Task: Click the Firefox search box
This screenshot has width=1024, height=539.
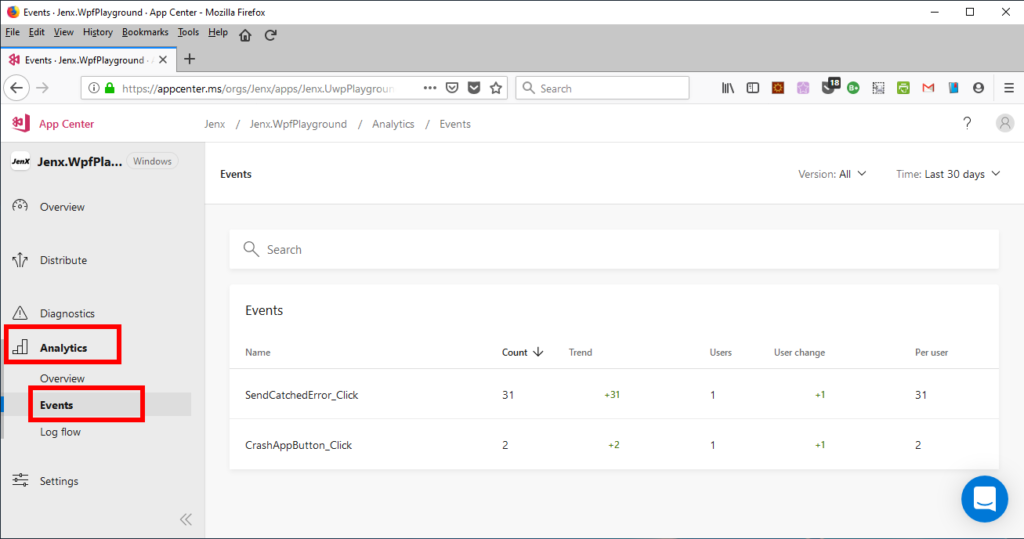Action: tap(602, 88)
